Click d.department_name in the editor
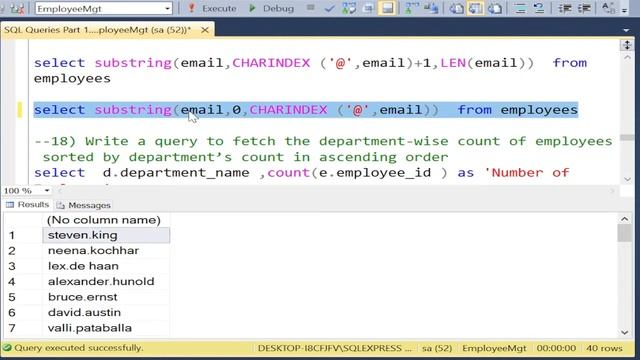 point(176,173)
